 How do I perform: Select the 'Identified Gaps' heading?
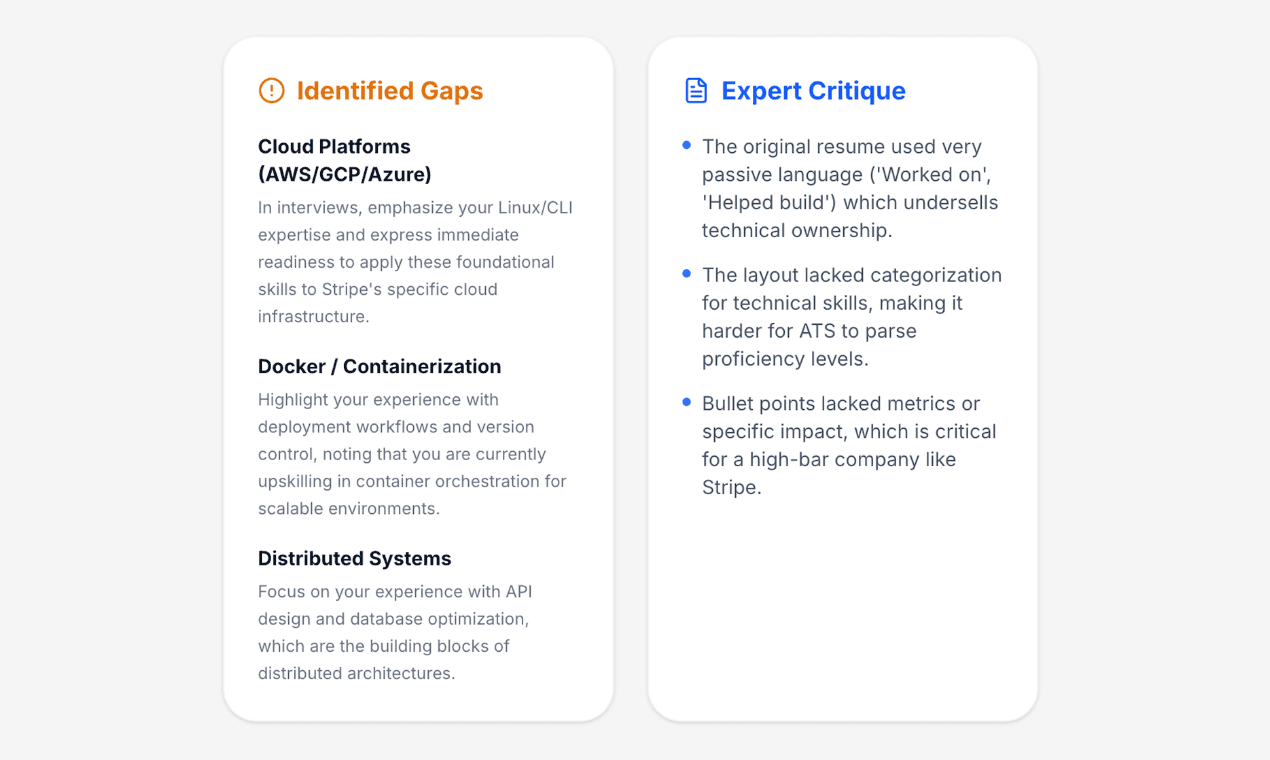[x=390, y=91]
